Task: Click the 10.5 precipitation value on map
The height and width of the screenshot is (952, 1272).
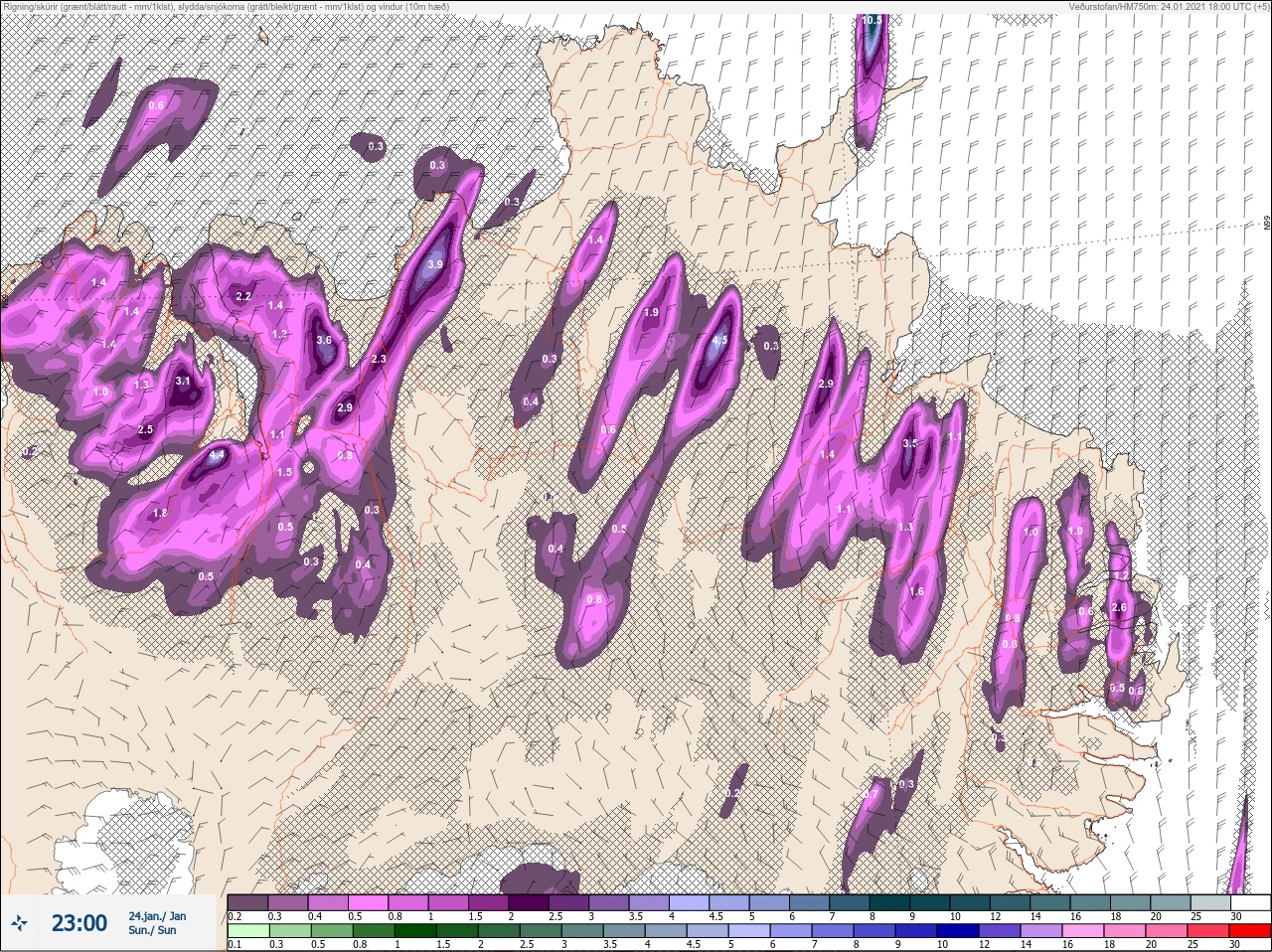Action: click(x=872, y=19)
